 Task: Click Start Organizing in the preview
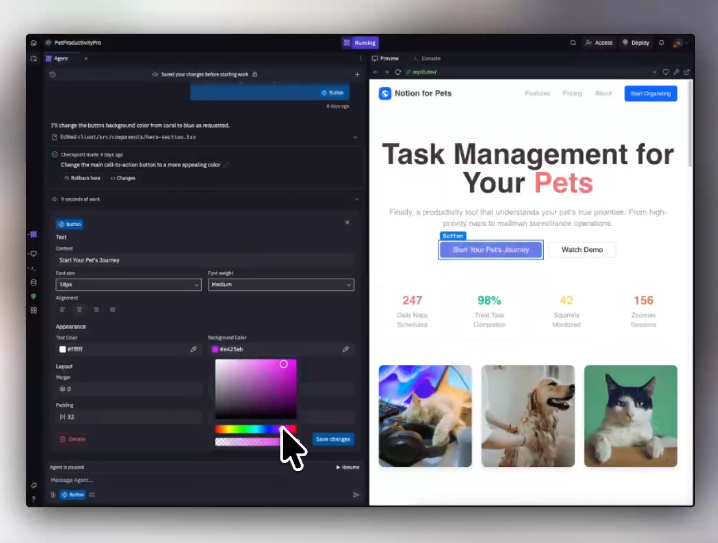tap(651, 93)
